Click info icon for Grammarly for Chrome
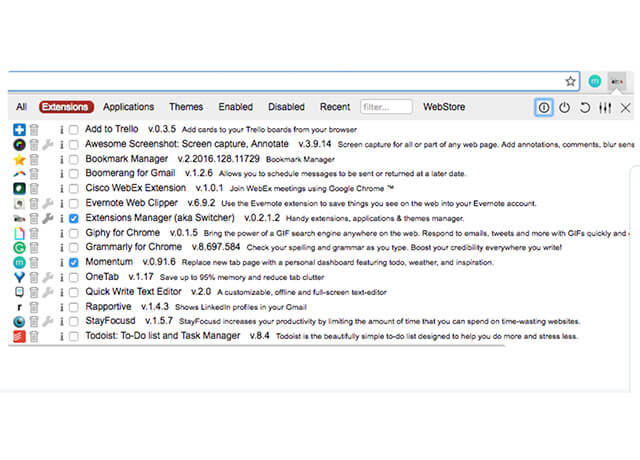 point(61,247)
